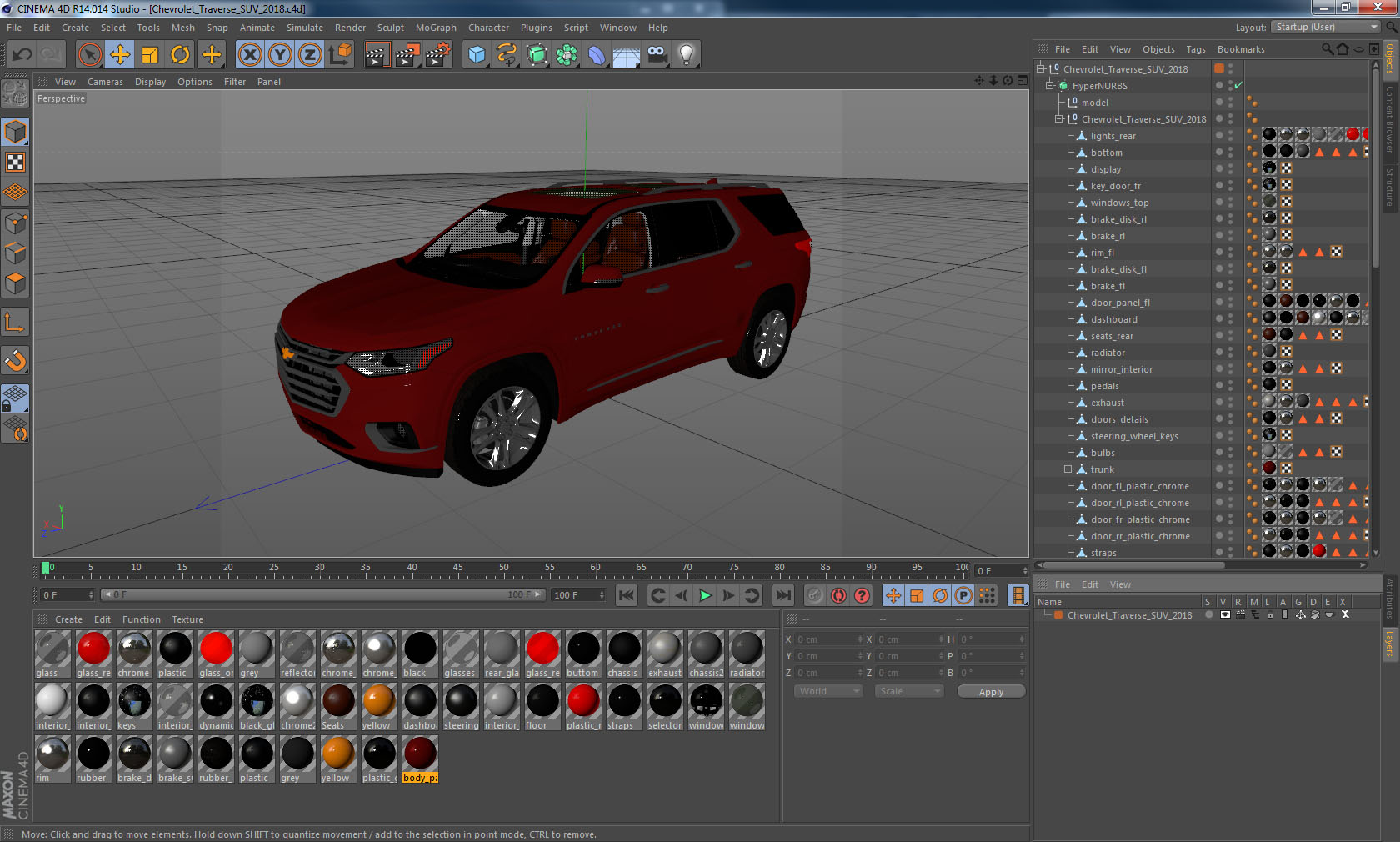The image size is (1400, 842).
Task: Toggle layer Solo column for Chevrolet layer
Action: [1208, 614]
